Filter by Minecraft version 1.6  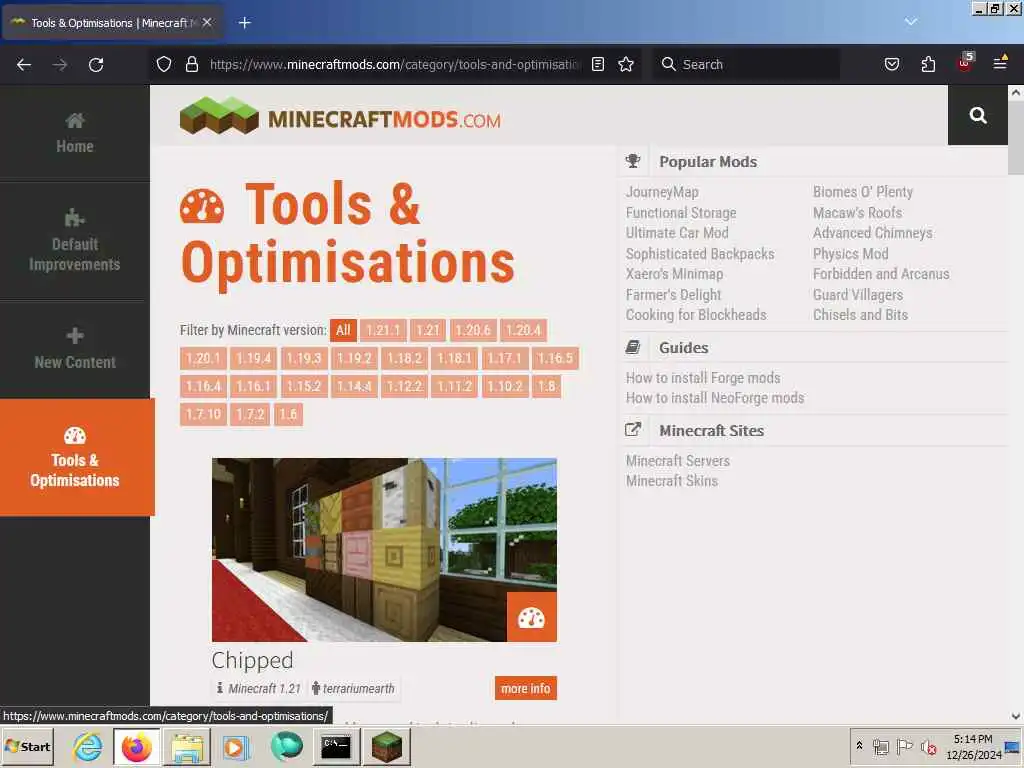click(288, 414)
